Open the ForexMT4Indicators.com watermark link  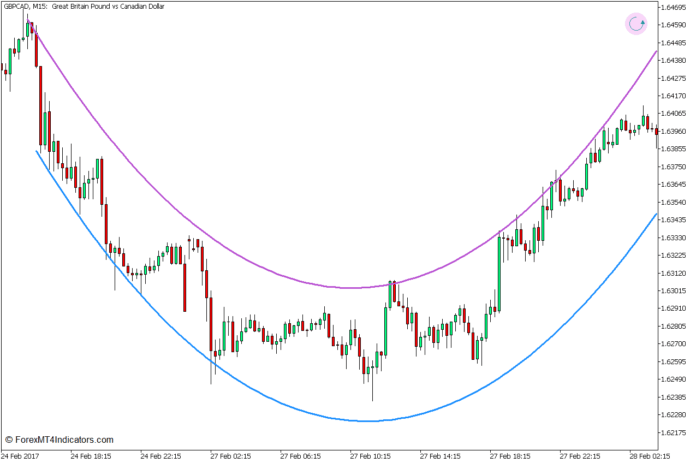59,439
